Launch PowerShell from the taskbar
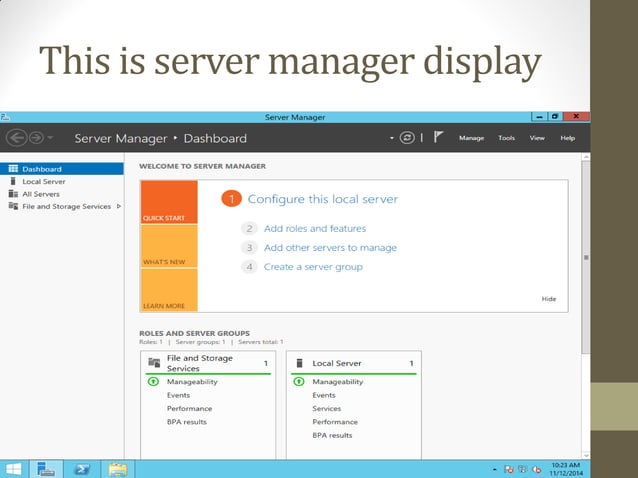638x478 pixels. pos(81,468)
